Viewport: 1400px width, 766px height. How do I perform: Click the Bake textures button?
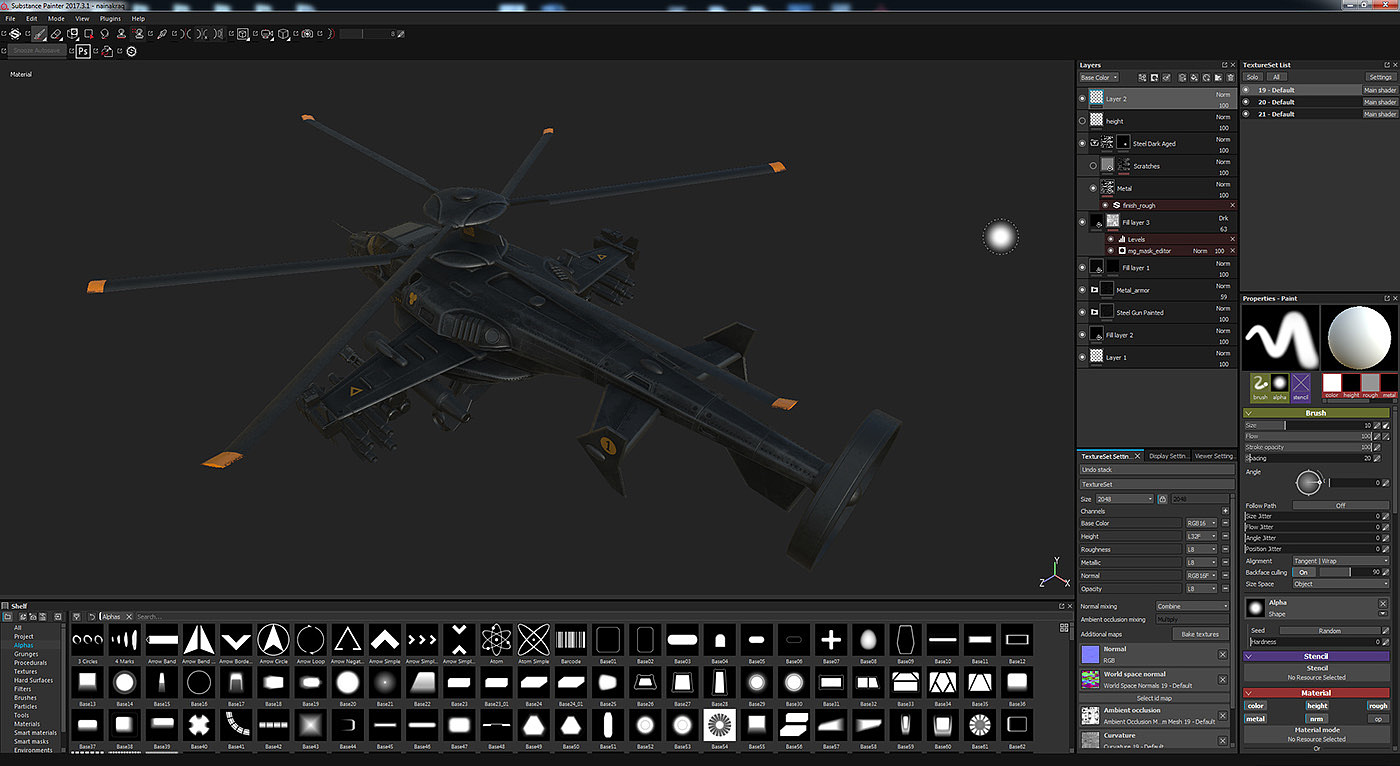tap(1200, 634)
